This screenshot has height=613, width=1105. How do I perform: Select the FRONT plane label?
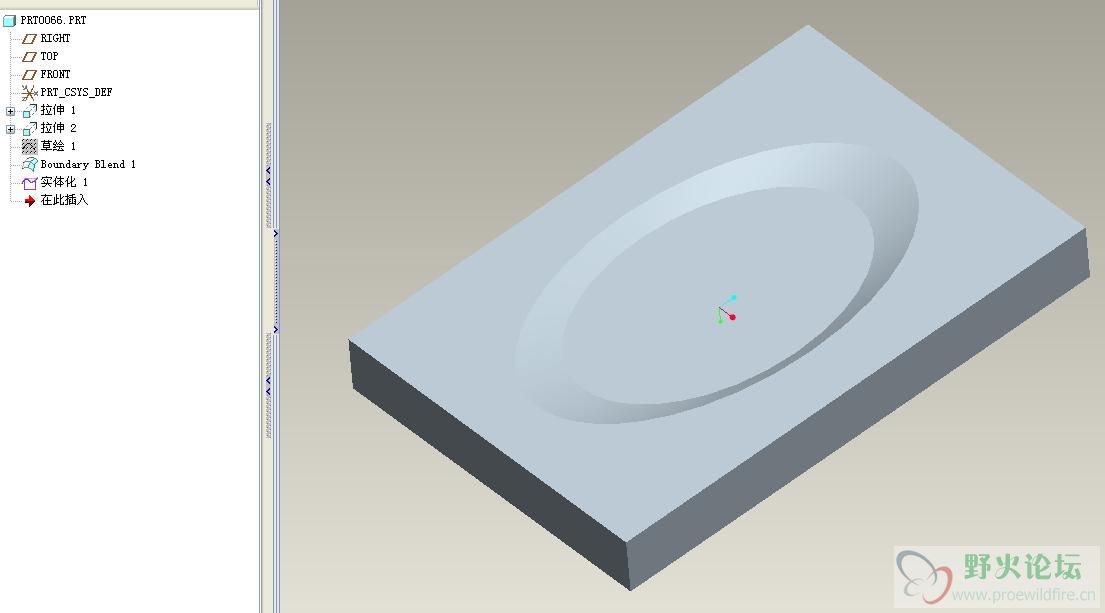[55, 74]
